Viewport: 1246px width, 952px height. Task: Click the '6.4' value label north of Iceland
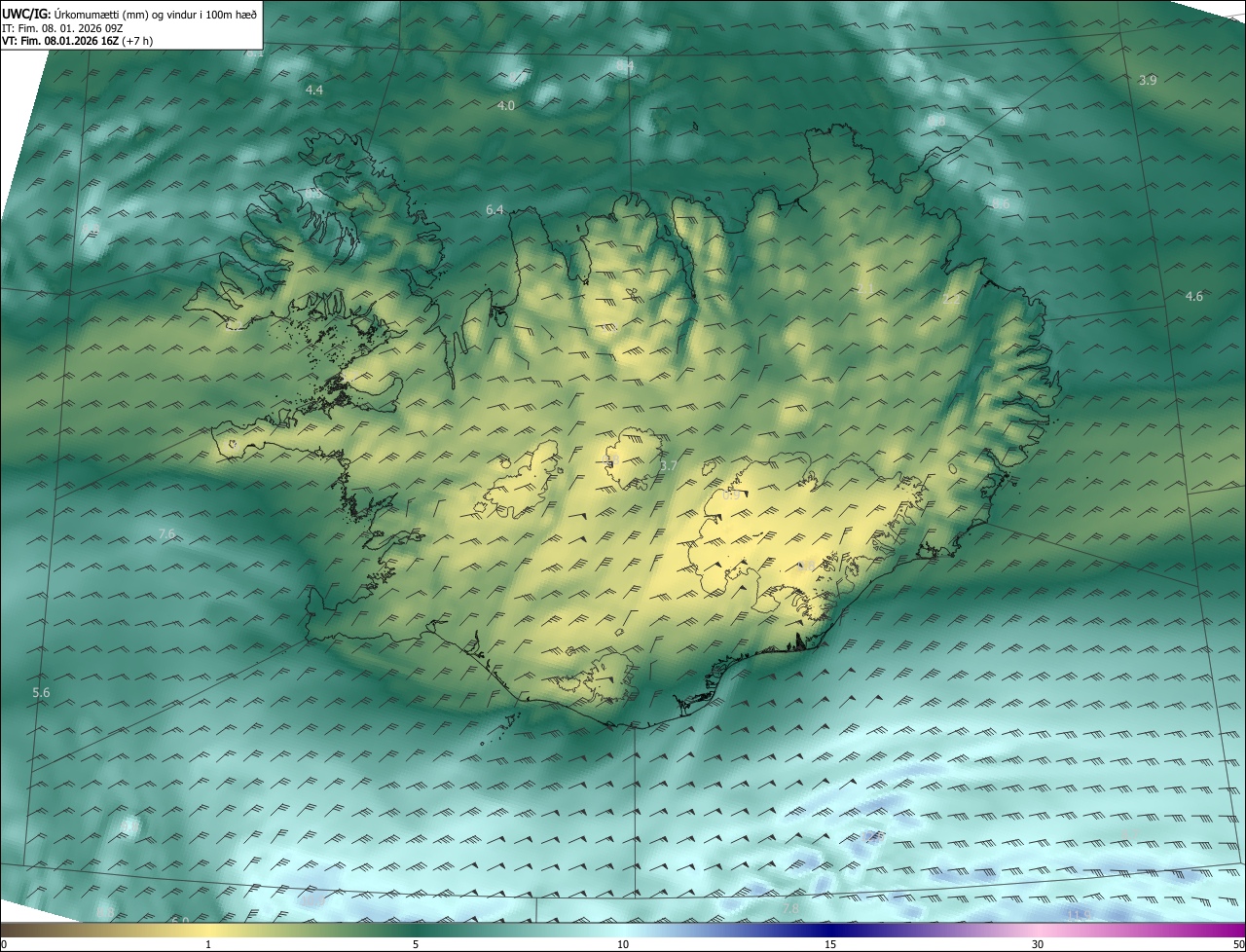pyautogui.click(x=495, y=210)
